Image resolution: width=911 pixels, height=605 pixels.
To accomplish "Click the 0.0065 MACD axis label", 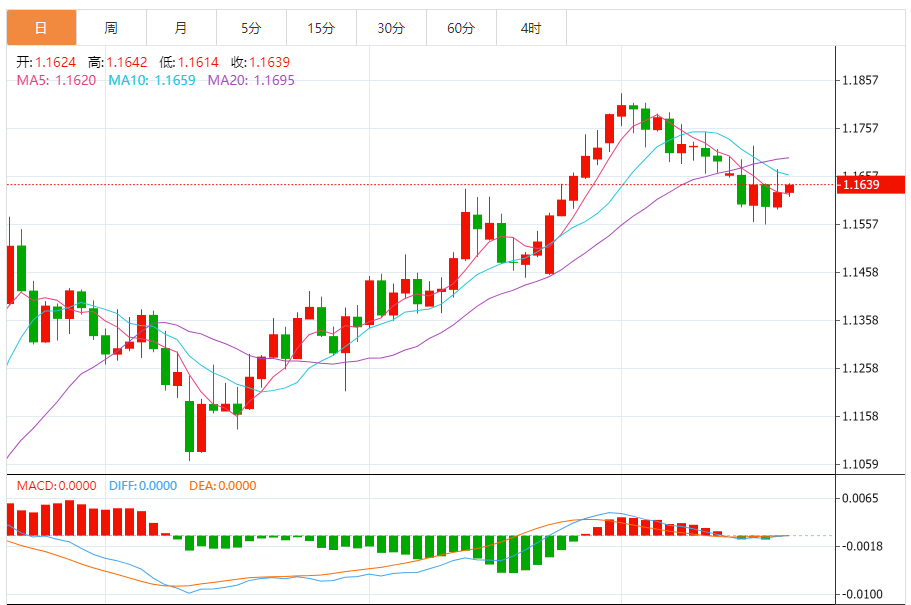I will pyautogui.click(x=860, y=498).
